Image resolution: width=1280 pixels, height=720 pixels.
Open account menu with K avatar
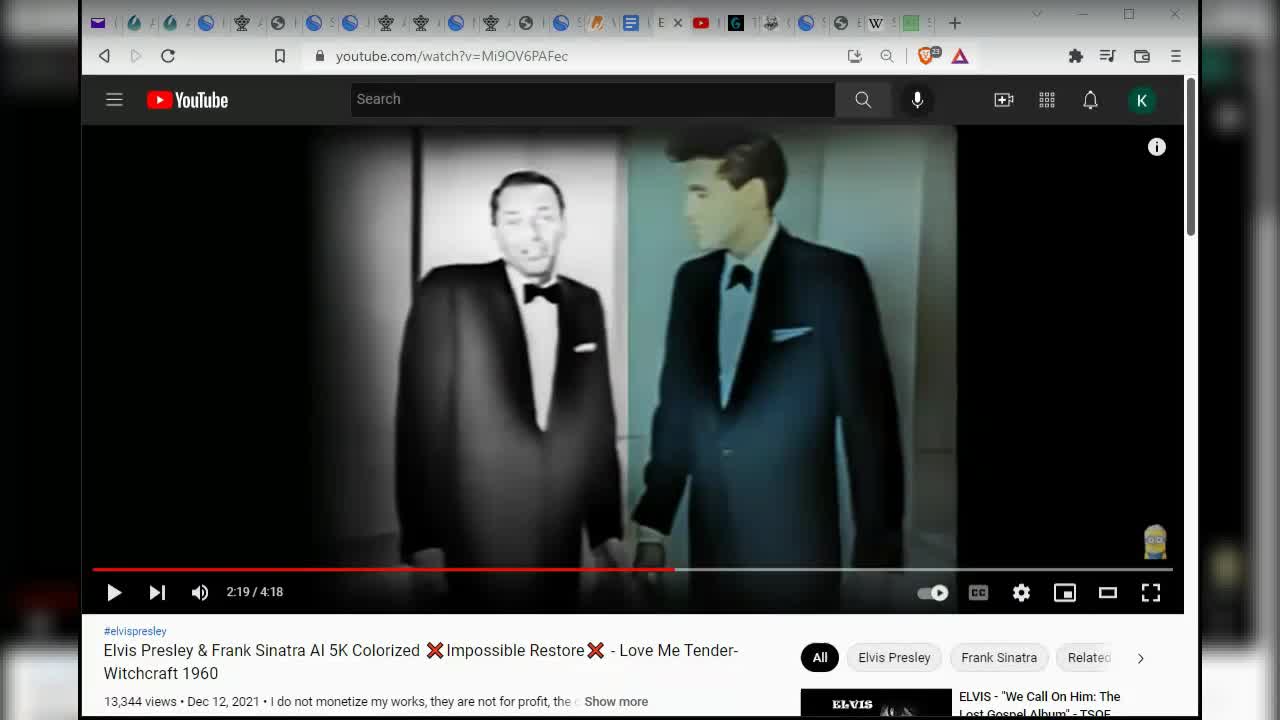(x=1141, y=100)
